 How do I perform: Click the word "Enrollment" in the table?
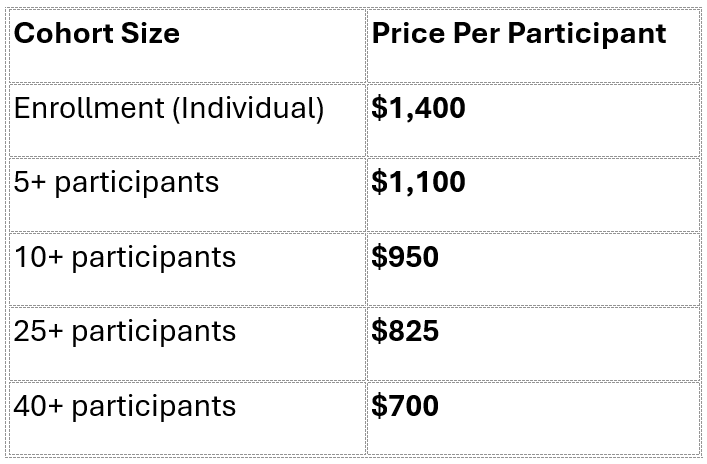88,108
